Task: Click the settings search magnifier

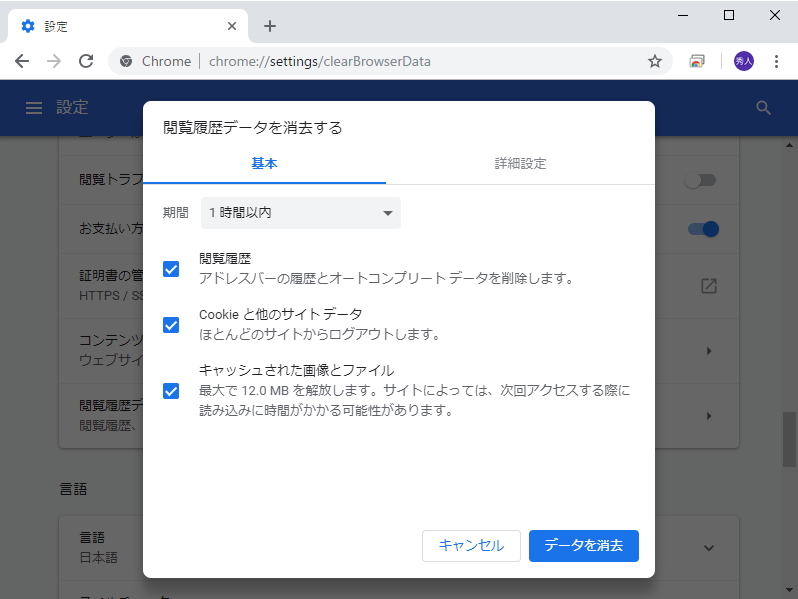Action: pyautogui.click(x=763, y=107)
